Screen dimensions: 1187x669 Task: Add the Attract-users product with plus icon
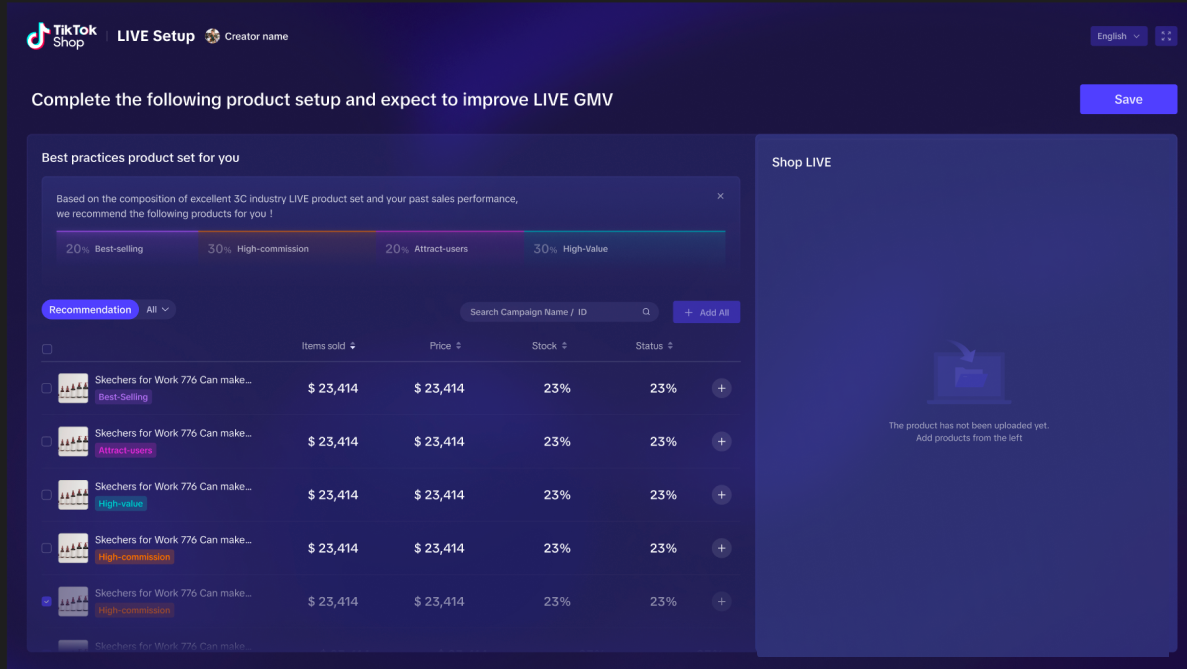[721, 441]
